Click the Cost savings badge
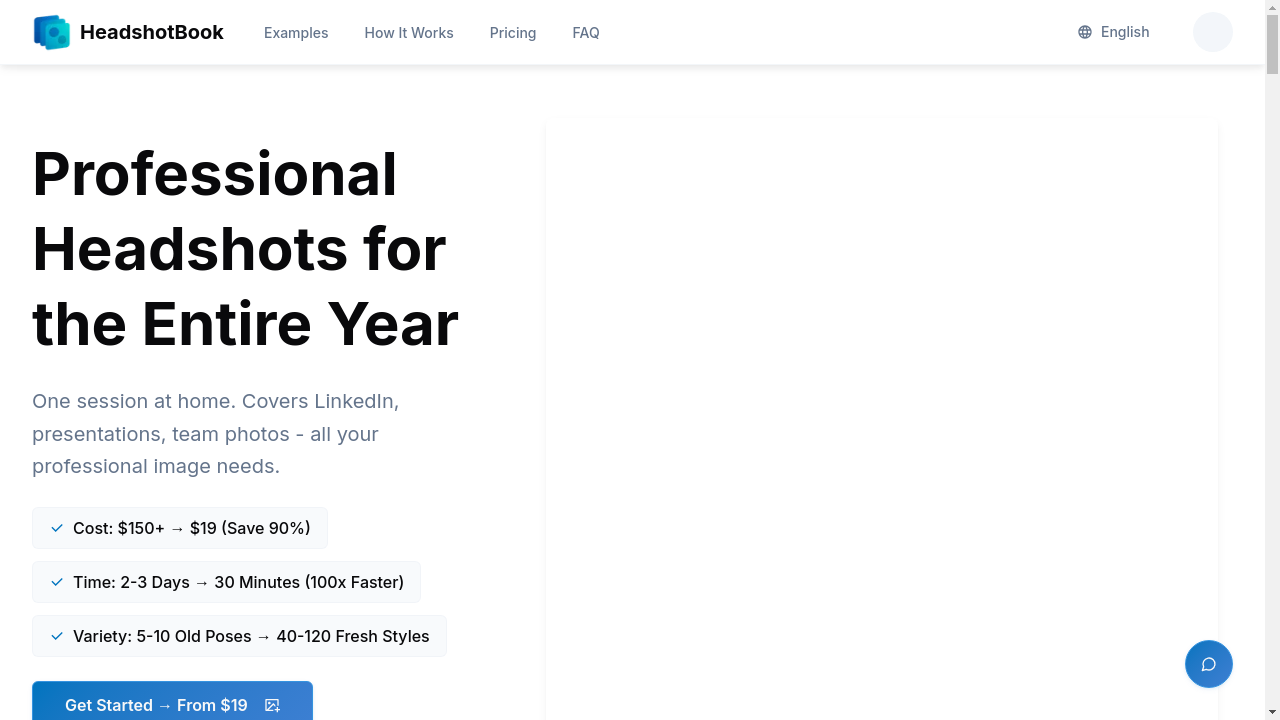Screen dimensions: 1280x720 pos(180,528)
